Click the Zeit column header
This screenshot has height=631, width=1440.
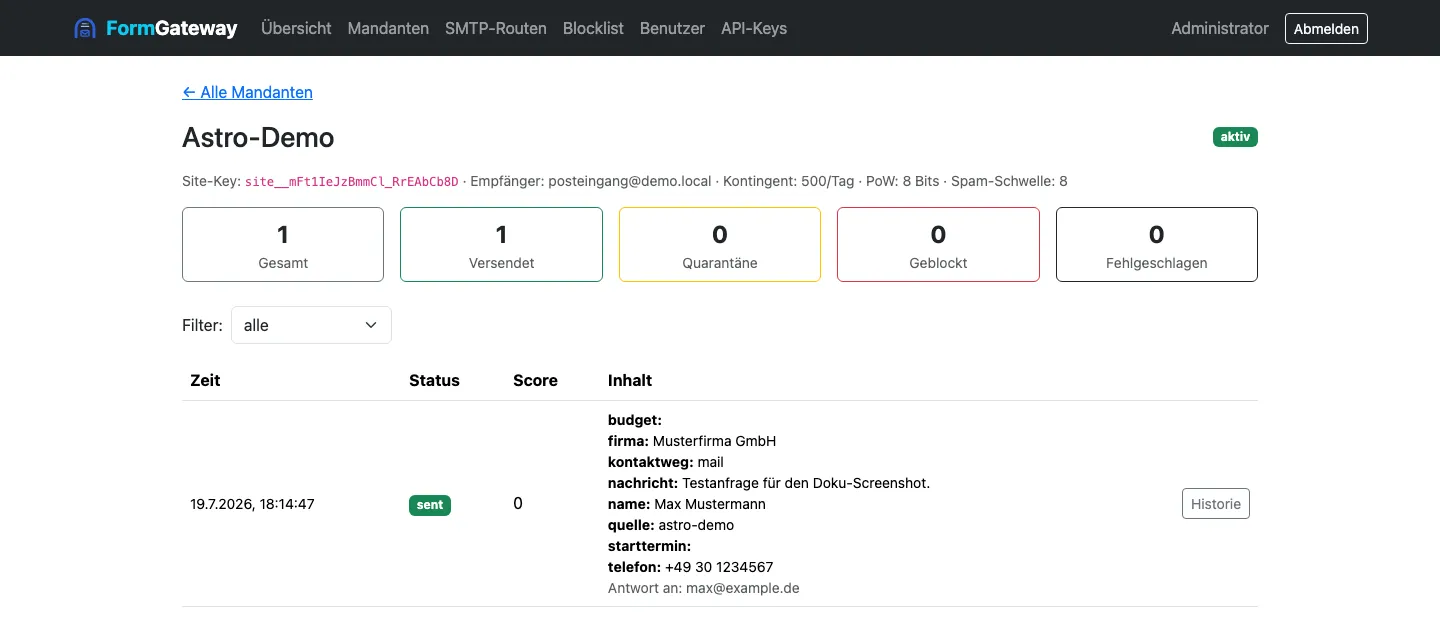[x=205, y=380]
